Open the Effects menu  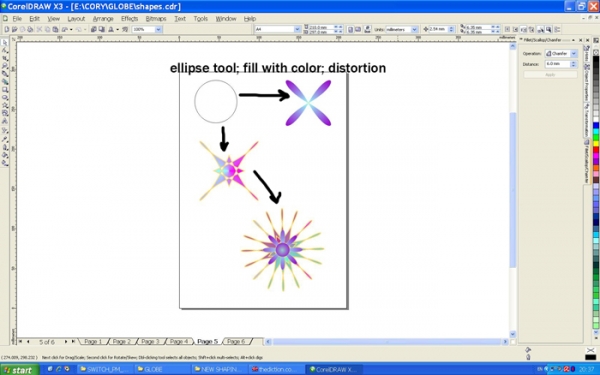tap(129, 18)
